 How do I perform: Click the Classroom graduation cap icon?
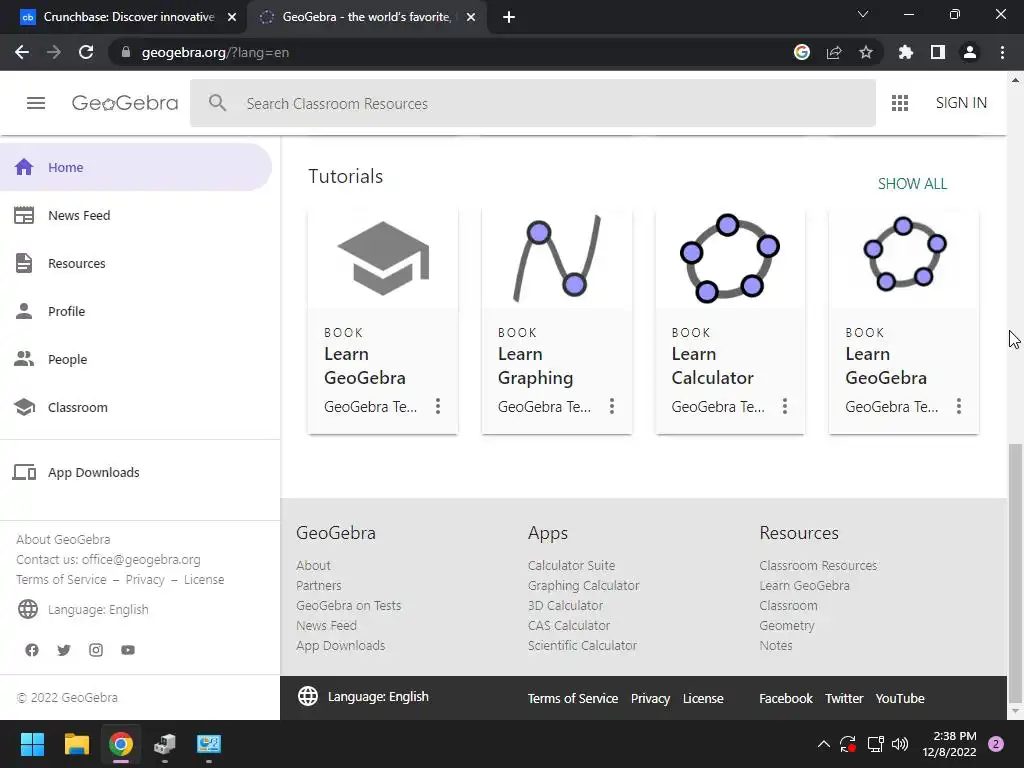pos(24,407)
